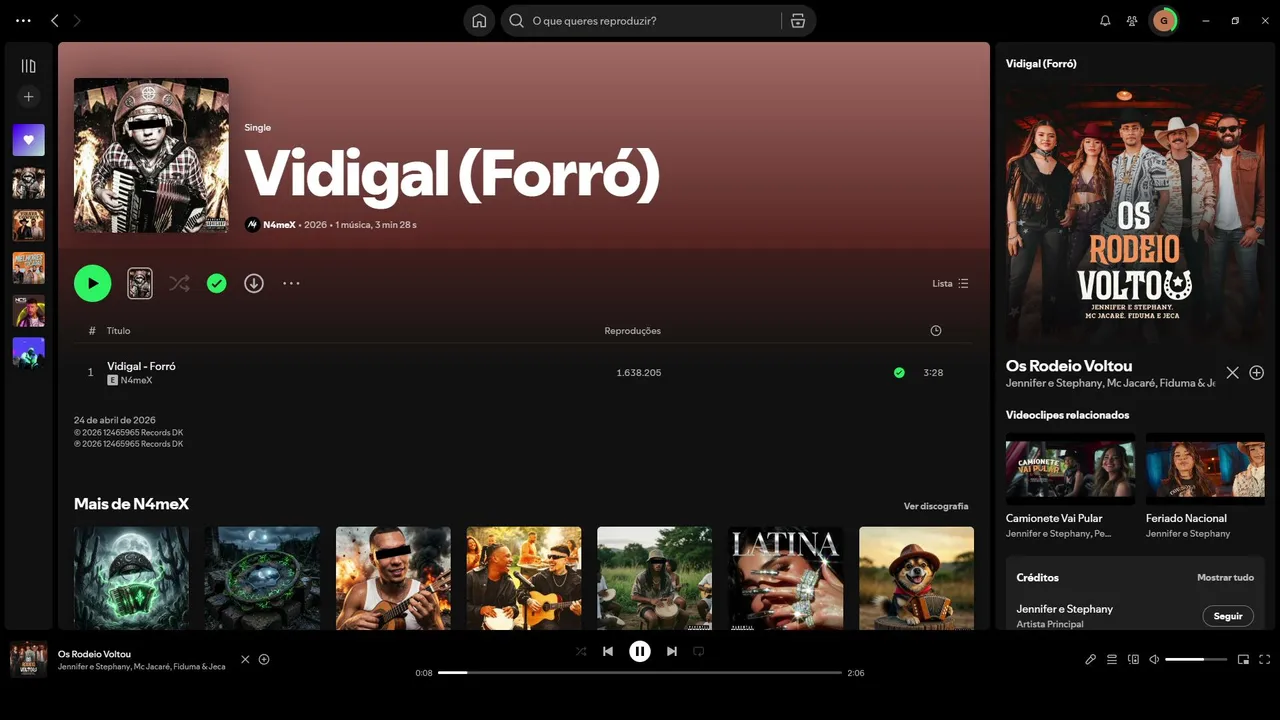Screen dimensions: 1280x720
Task: Open the dog with accordion album cover
Action: click(916, 578)
